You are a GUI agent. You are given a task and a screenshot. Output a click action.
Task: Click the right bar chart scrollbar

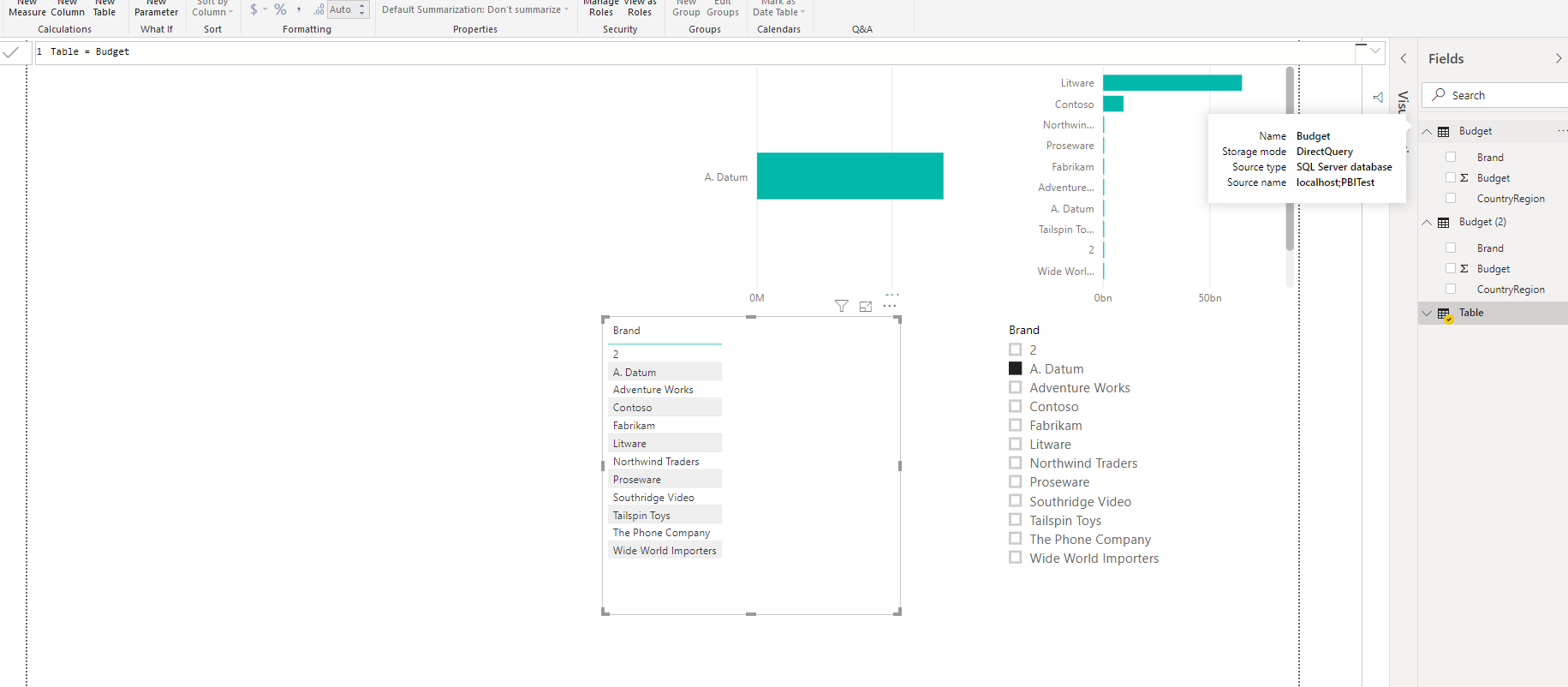click(1290, 159)
